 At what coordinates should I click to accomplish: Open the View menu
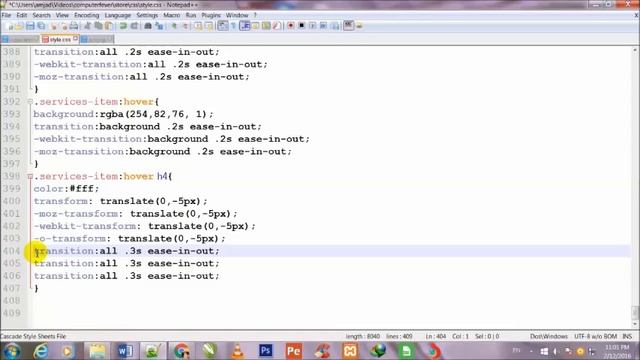(62, 15)
